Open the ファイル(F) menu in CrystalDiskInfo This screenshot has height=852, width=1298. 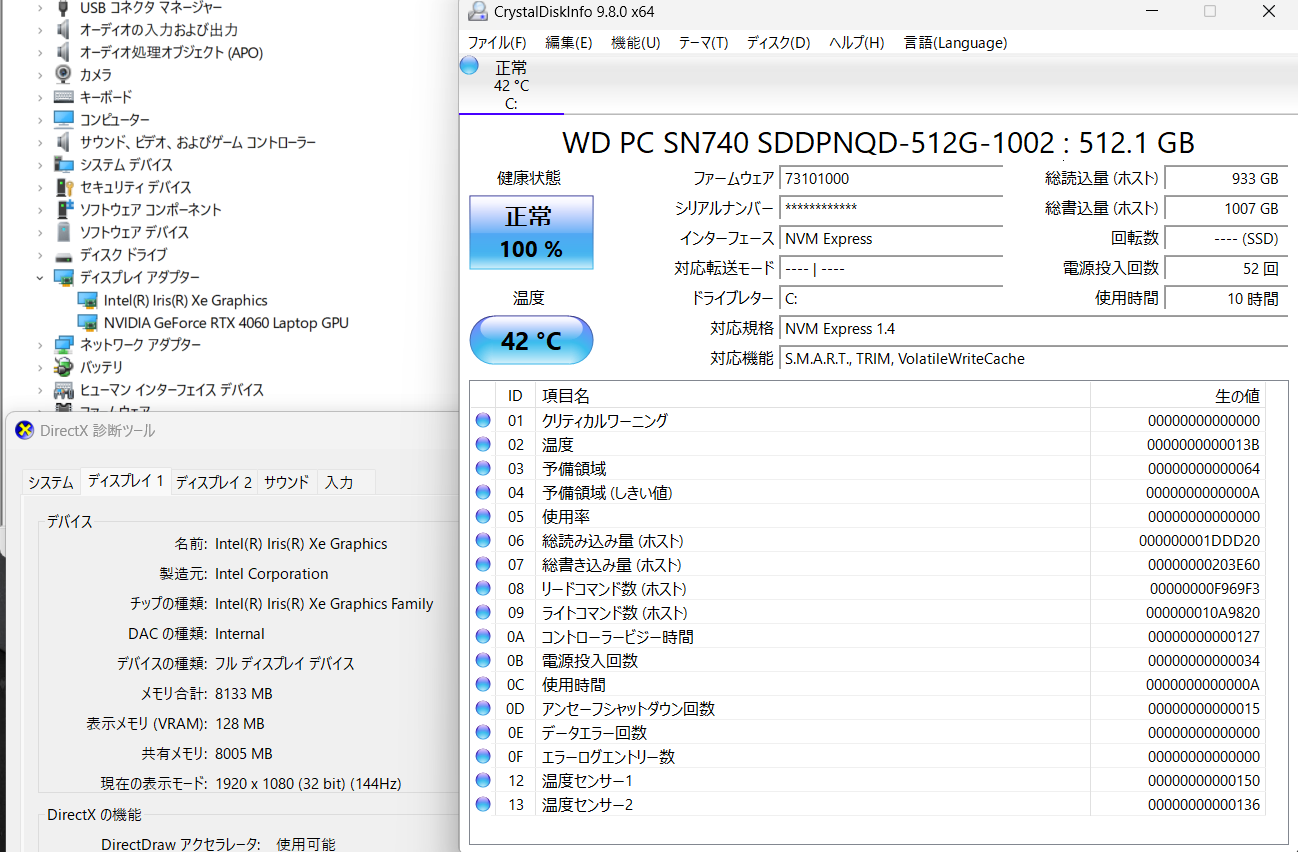pyautogui.click(x=497, y=42)
